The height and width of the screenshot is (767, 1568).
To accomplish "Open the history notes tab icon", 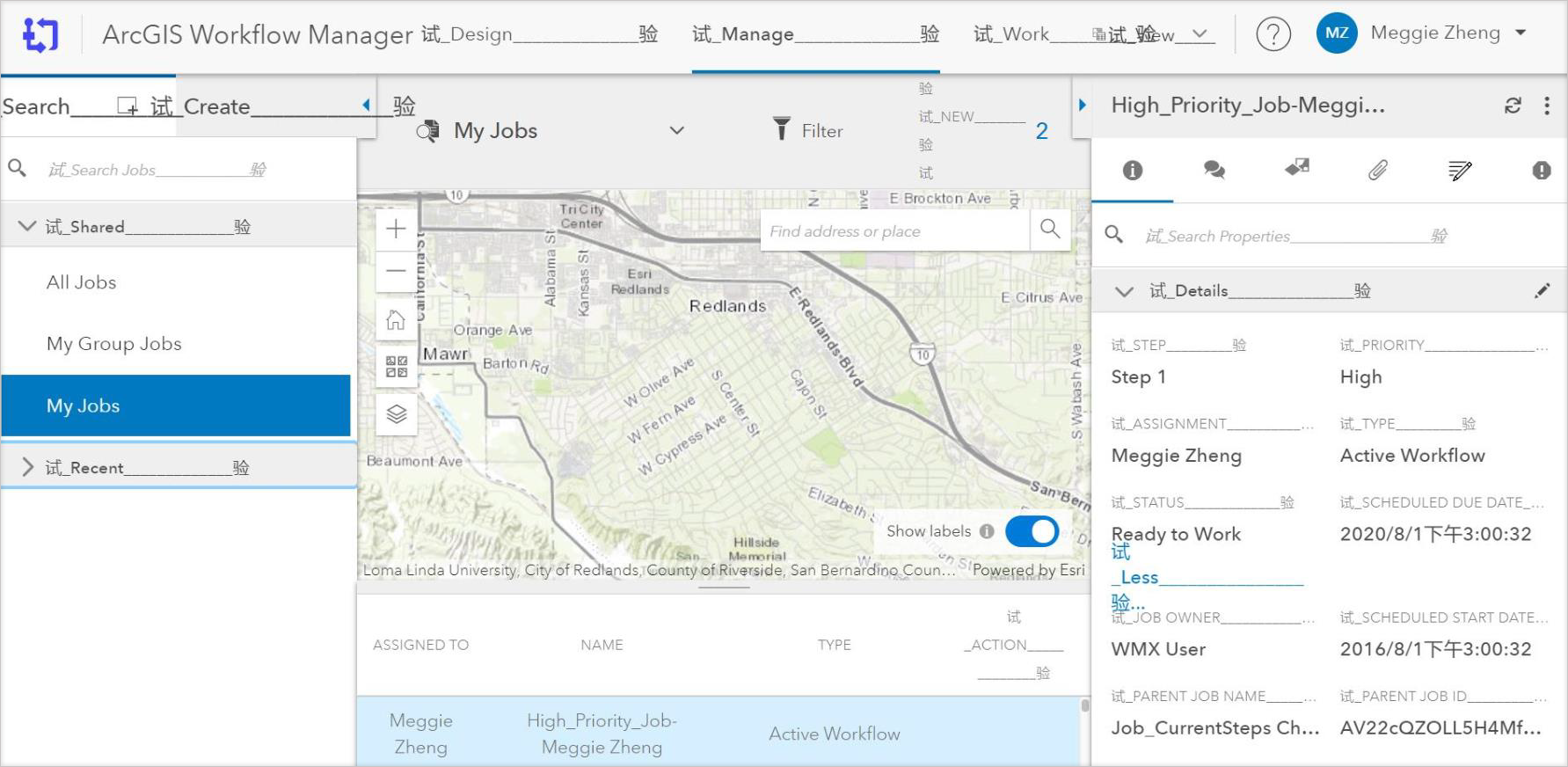I will coord(1460,171).
